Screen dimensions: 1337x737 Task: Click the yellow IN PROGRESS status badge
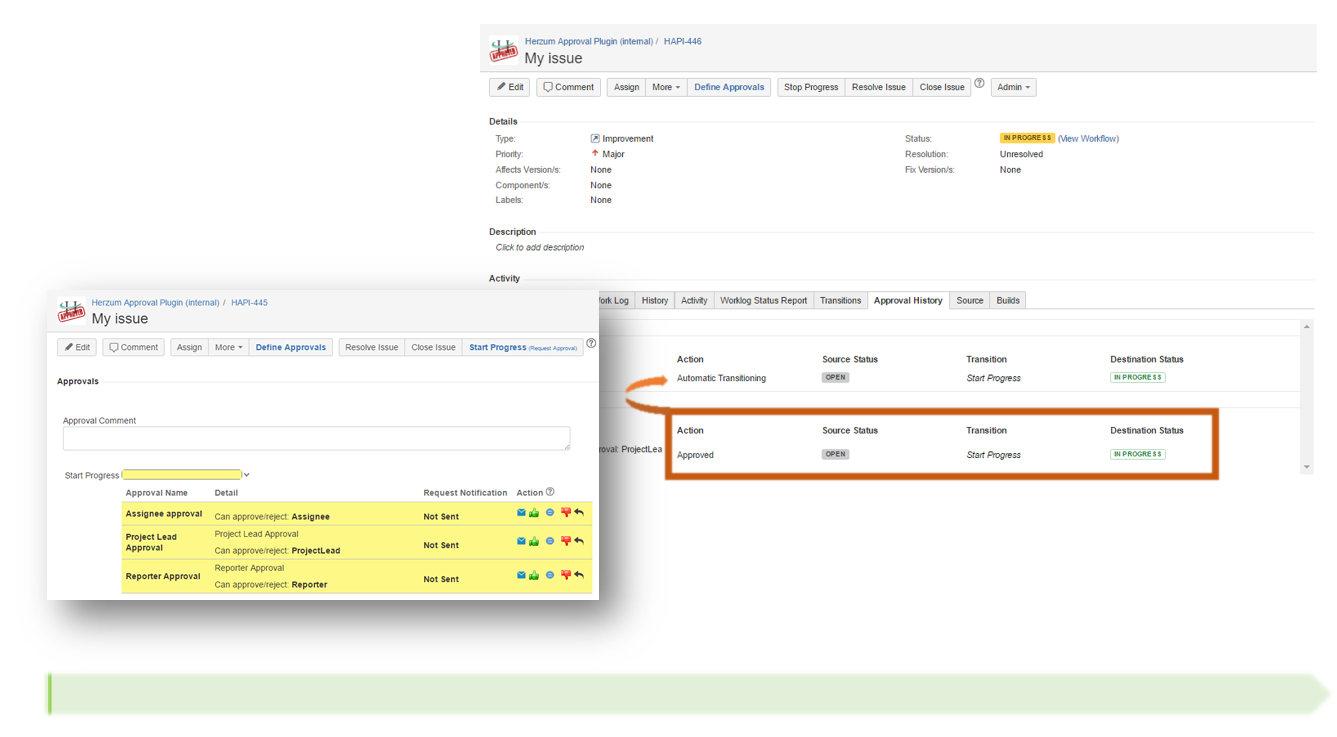[1027, 138]
